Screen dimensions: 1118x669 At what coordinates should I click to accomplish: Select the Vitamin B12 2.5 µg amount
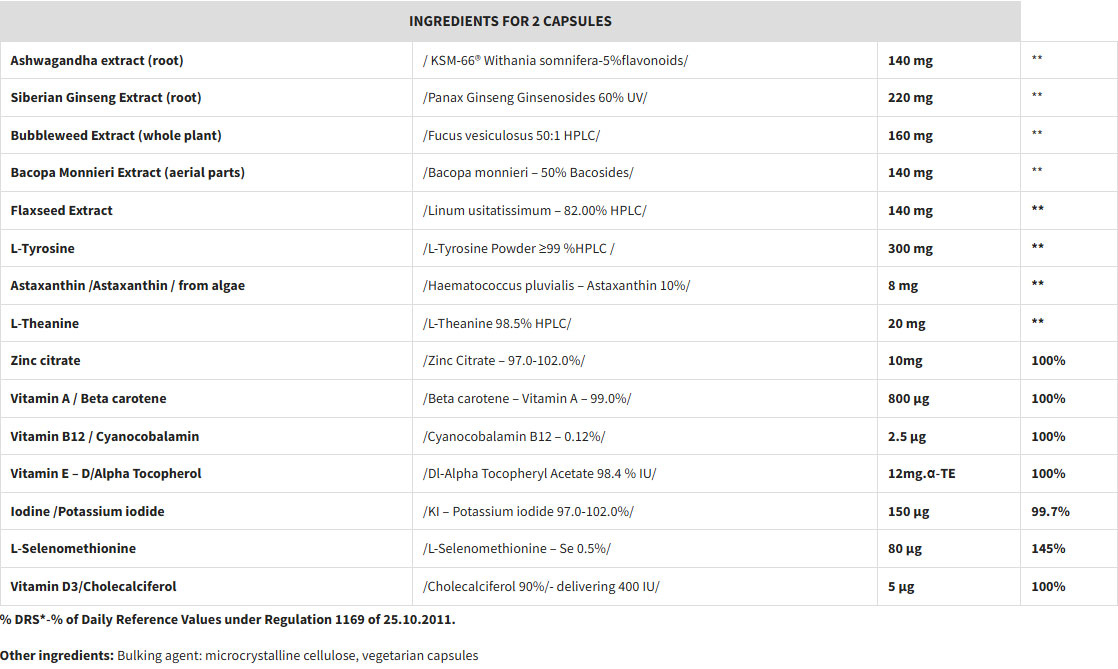[x=908, y=436]
